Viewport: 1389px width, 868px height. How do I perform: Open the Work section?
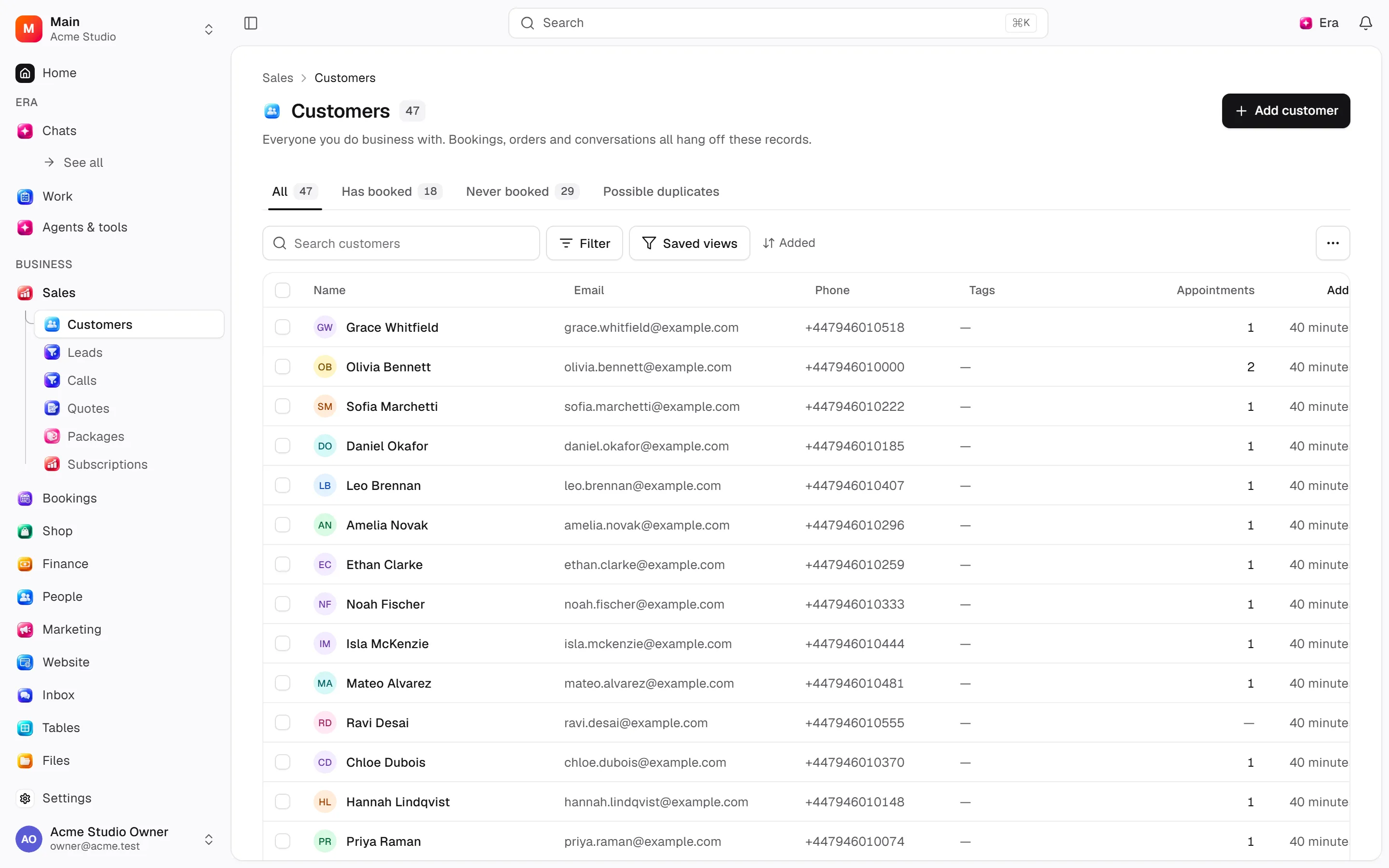click(x=57, y=196)
